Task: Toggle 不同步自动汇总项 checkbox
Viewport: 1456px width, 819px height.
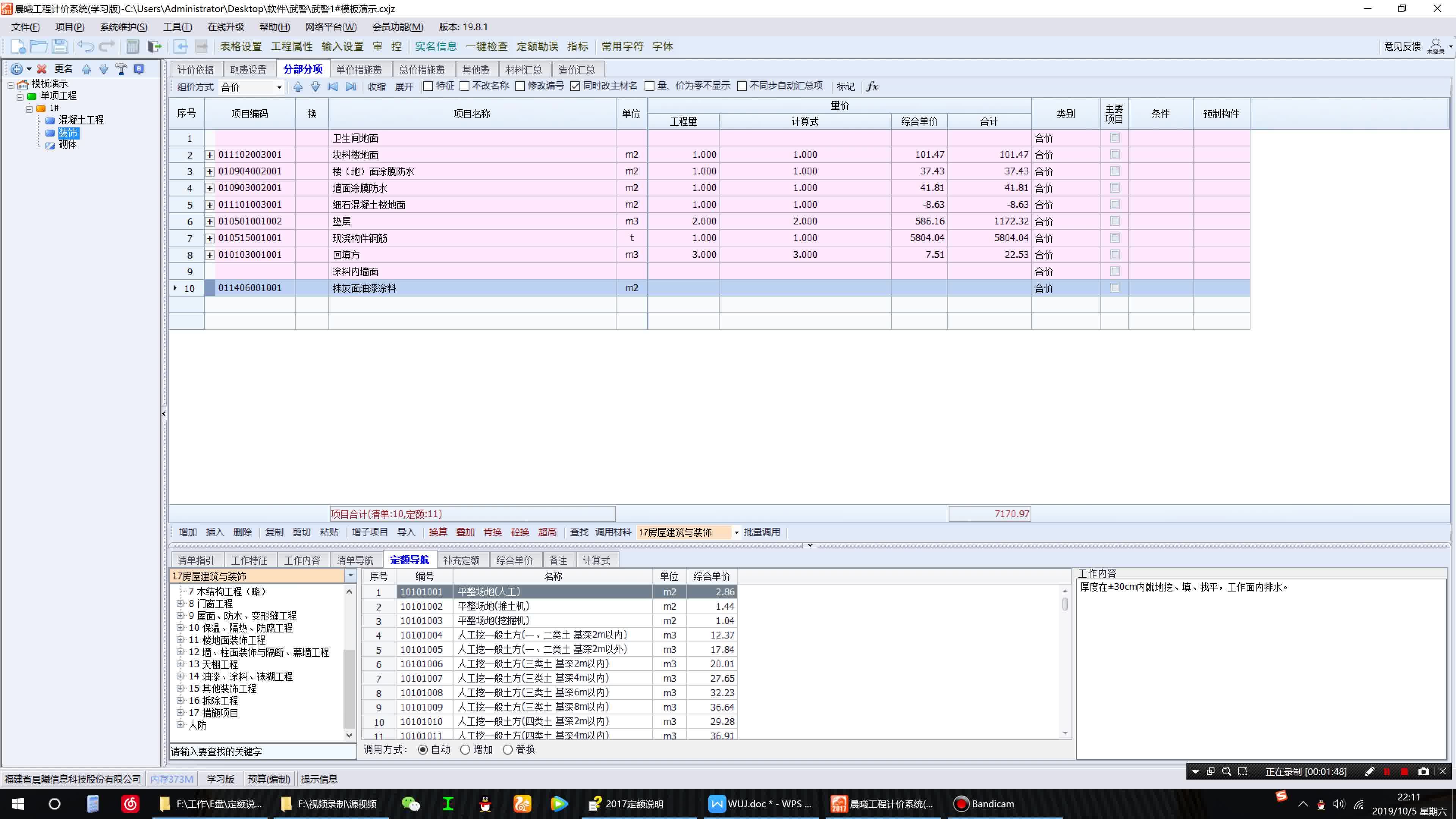Action: coord(742,86)
